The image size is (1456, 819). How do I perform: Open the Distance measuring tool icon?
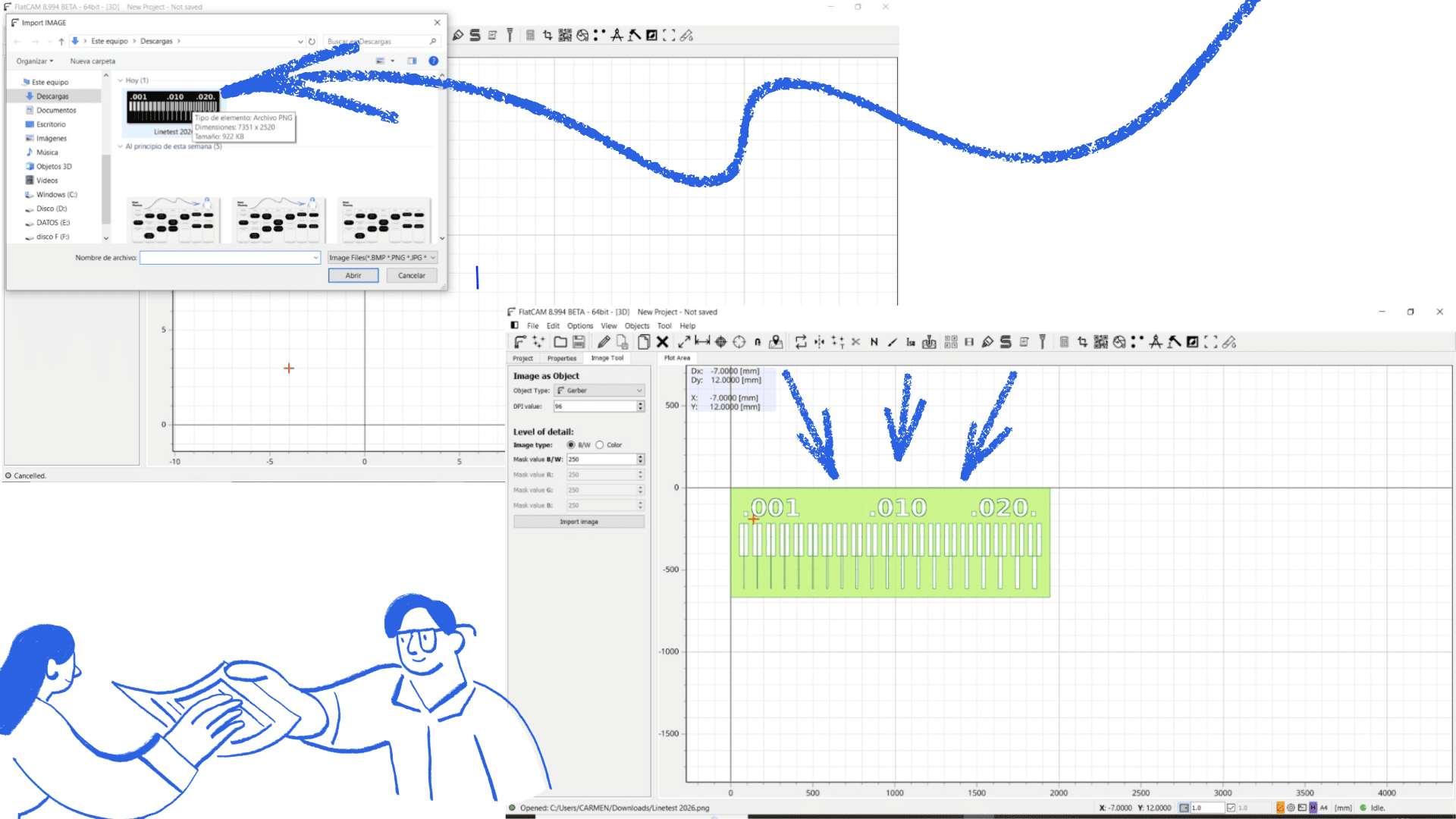[702, 342]
